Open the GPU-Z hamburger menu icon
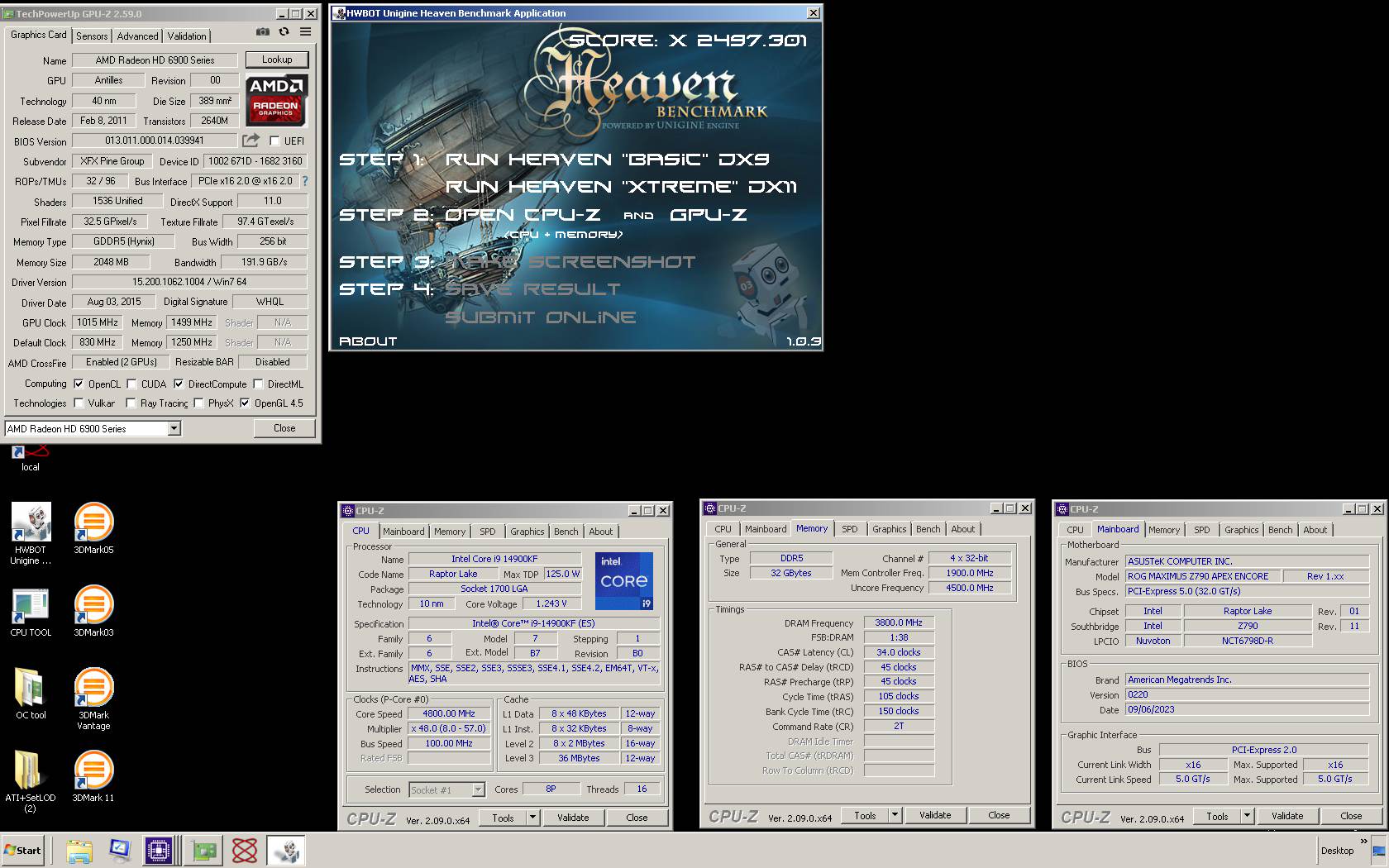 click(x=305, y=32)
